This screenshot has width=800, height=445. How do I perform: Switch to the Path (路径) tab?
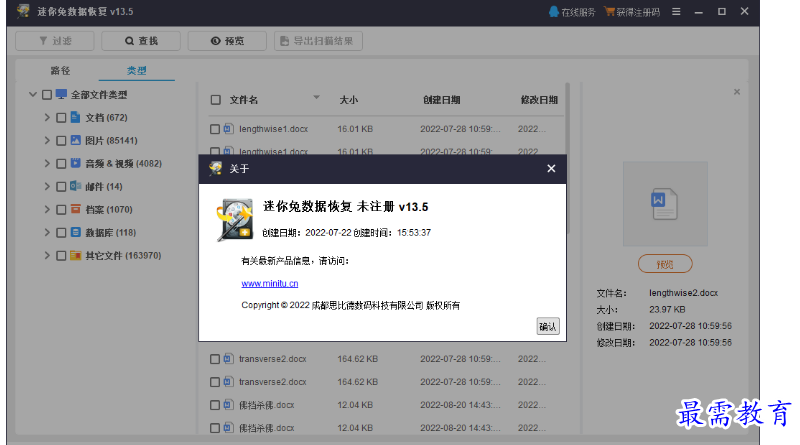(60, 70)
